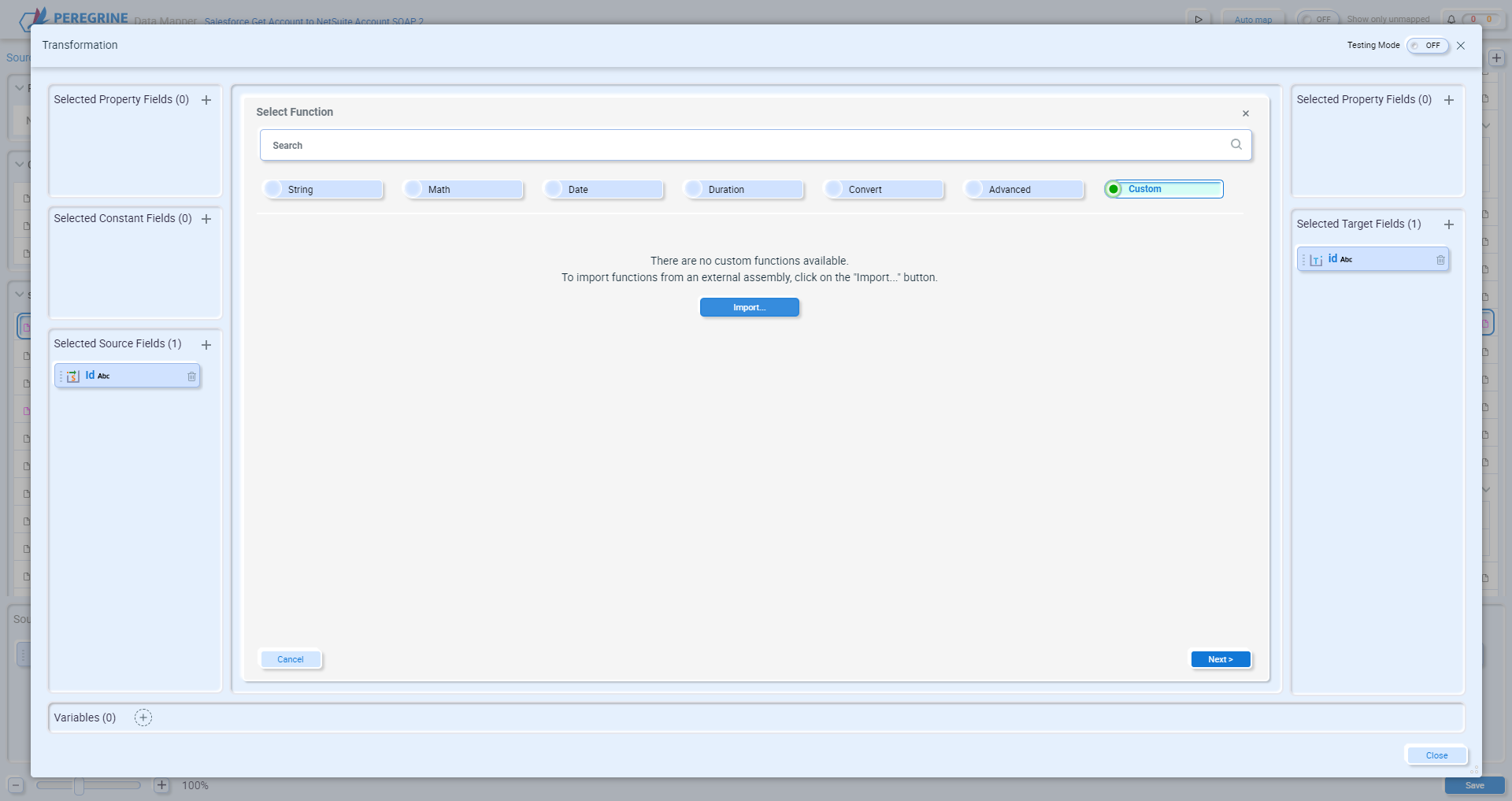Click the Save button

click(x=1475, y=785)
